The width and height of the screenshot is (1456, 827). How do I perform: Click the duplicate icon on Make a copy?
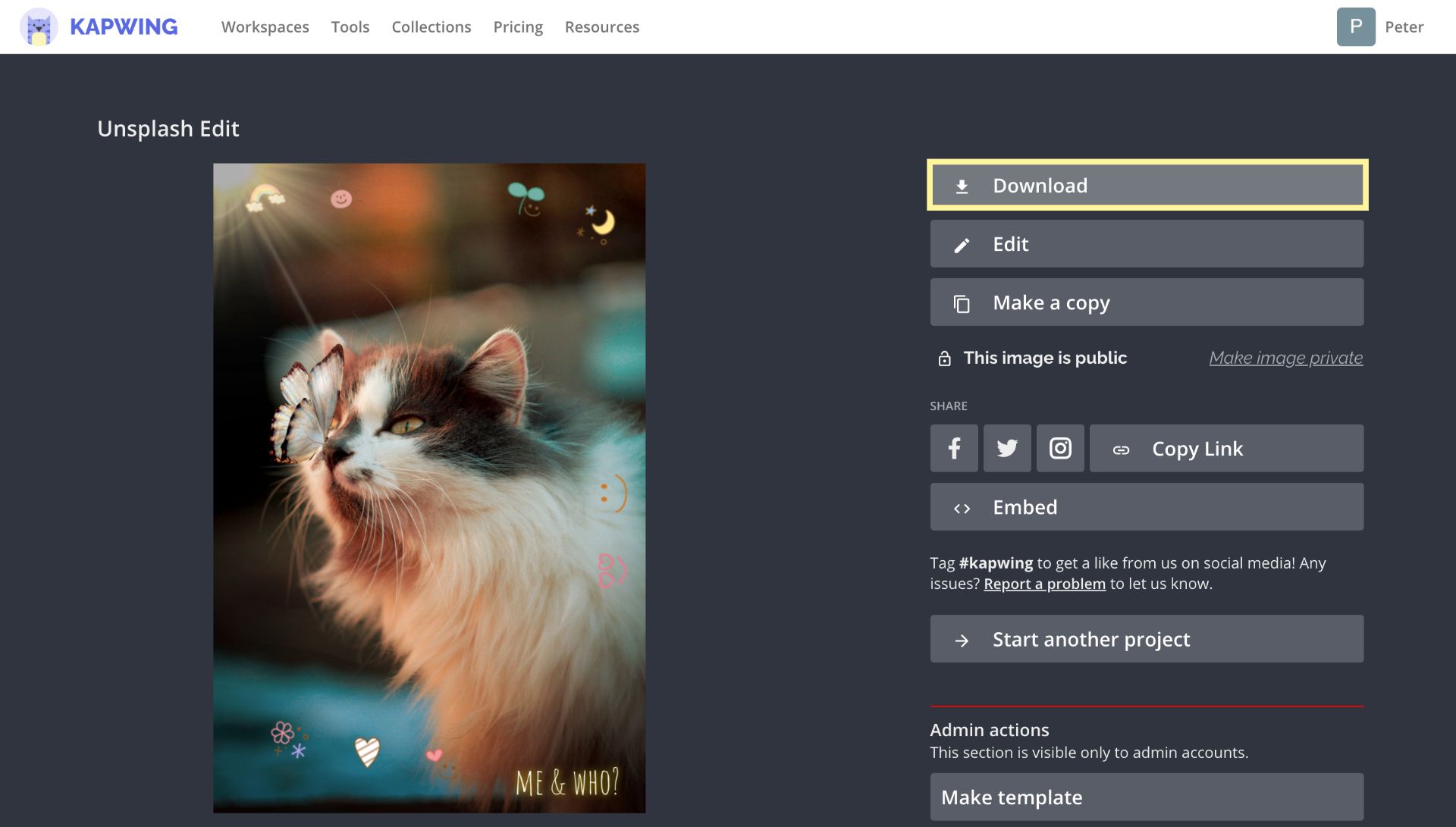pyautogui.click(x=962, y=303)
